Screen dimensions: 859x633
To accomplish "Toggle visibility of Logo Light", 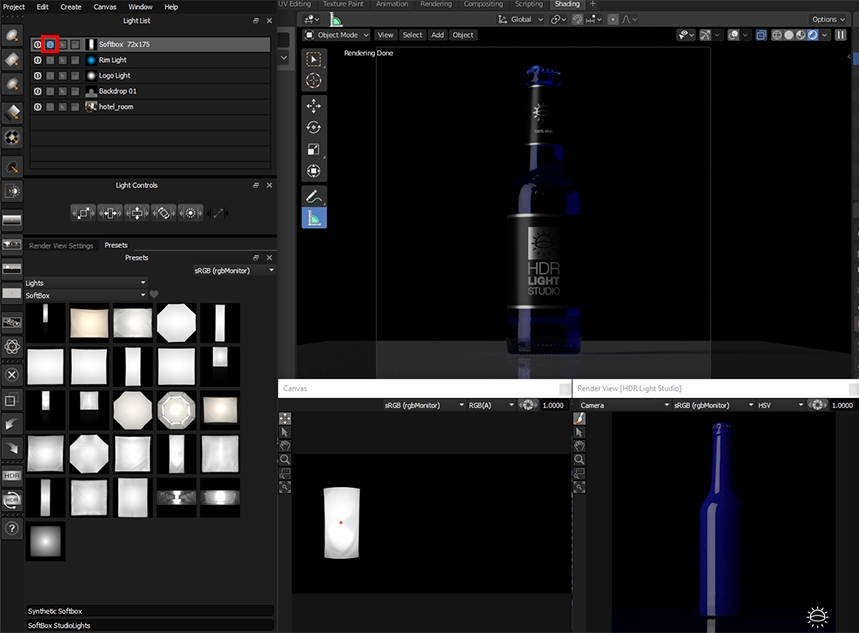I will (37, 76).
